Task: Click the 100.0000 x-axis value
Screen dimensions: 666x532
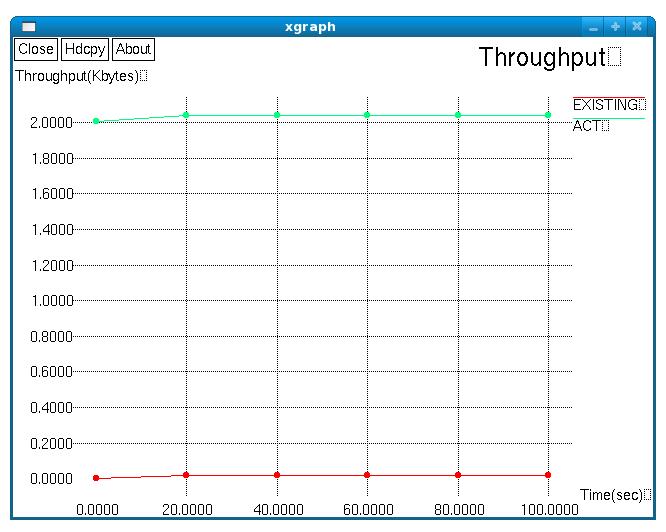Action: click(x=550, y=509)
